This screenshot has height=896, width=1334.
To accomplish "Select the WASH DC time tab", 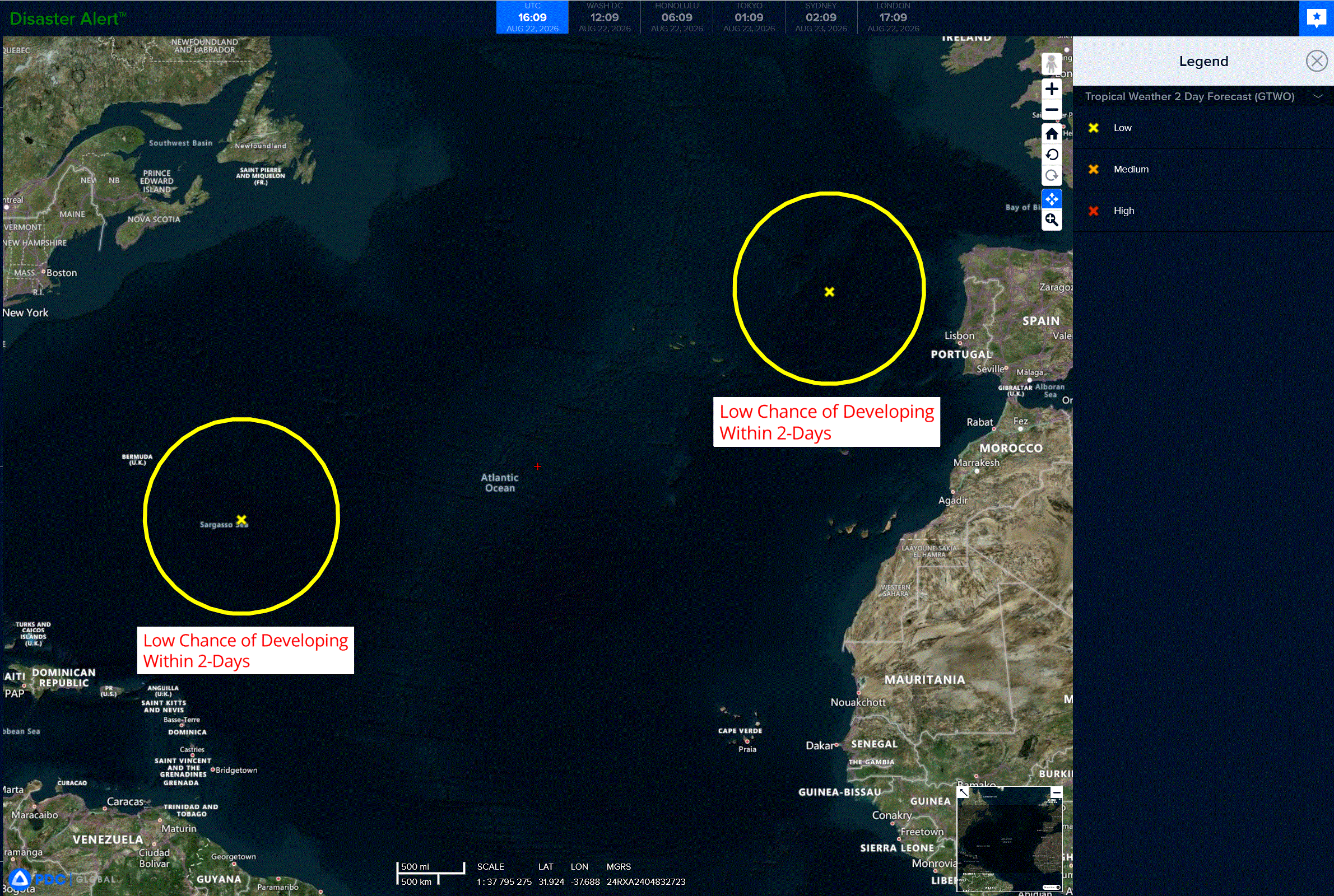I will coord(604,17).
